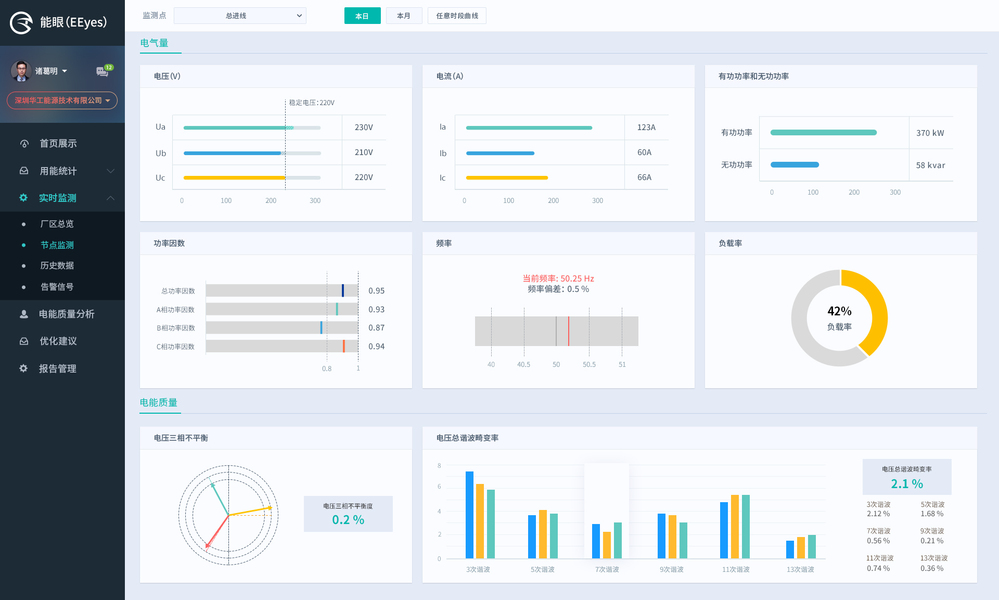Screen dimensions: 999x600
Task: Expand the 用能统计 chevron
Action: click(x=110, y=171)
